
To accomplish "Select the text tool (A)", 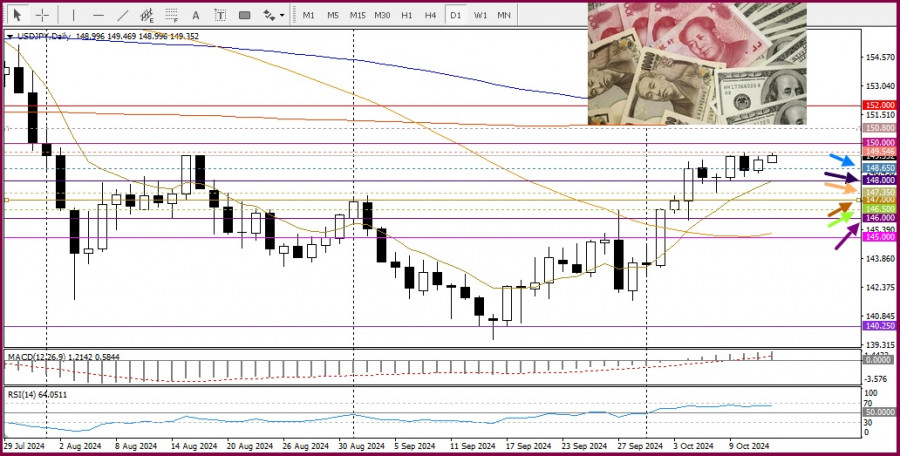I will 196,15.
